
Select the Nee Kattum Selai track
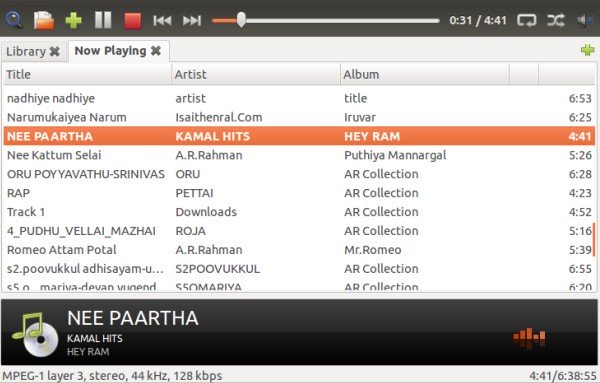click(x=299, y=155)
